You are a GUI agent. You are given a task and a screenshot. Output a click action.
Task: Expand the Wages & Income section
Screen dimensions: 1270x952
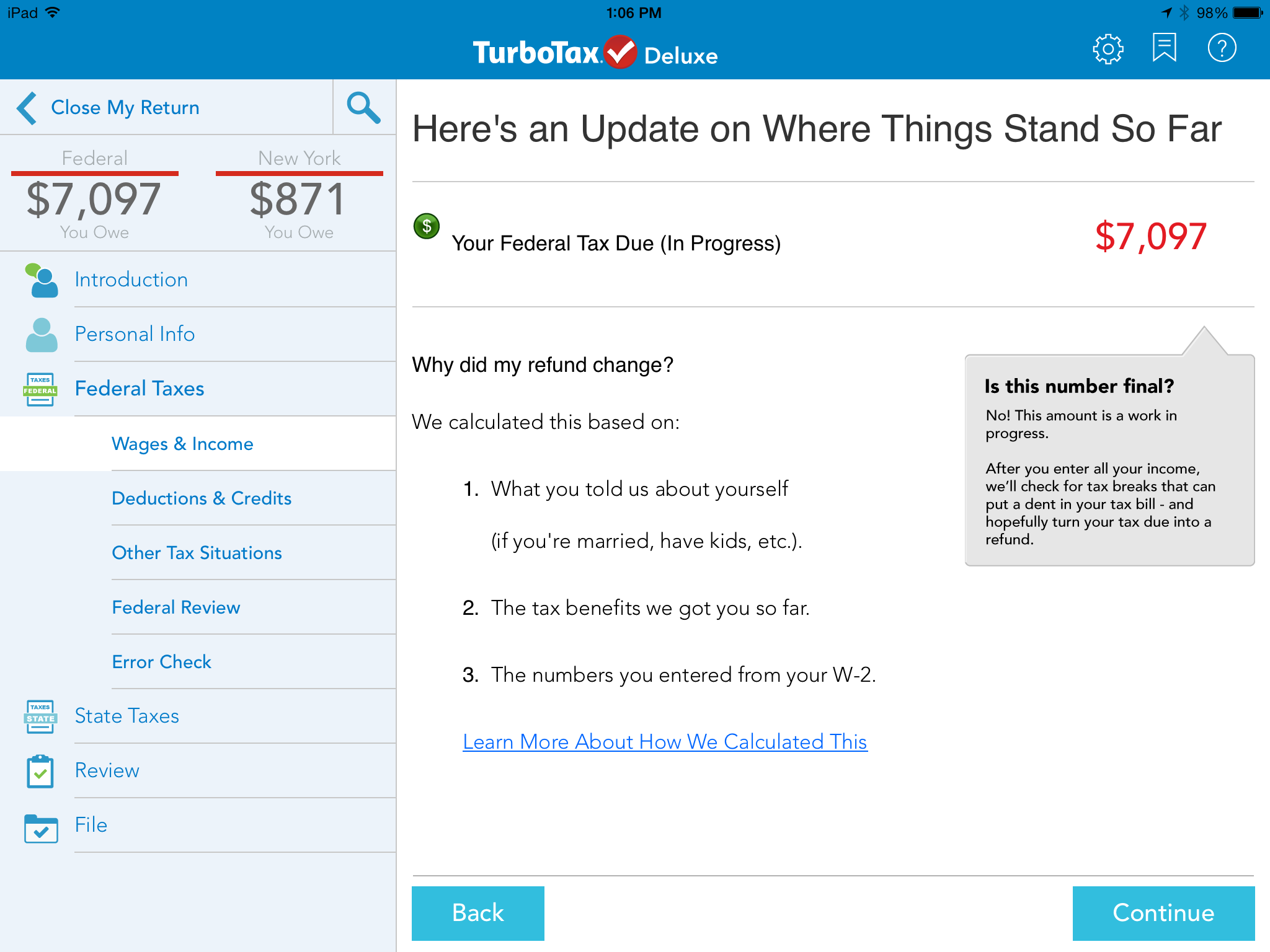point(182,443)
